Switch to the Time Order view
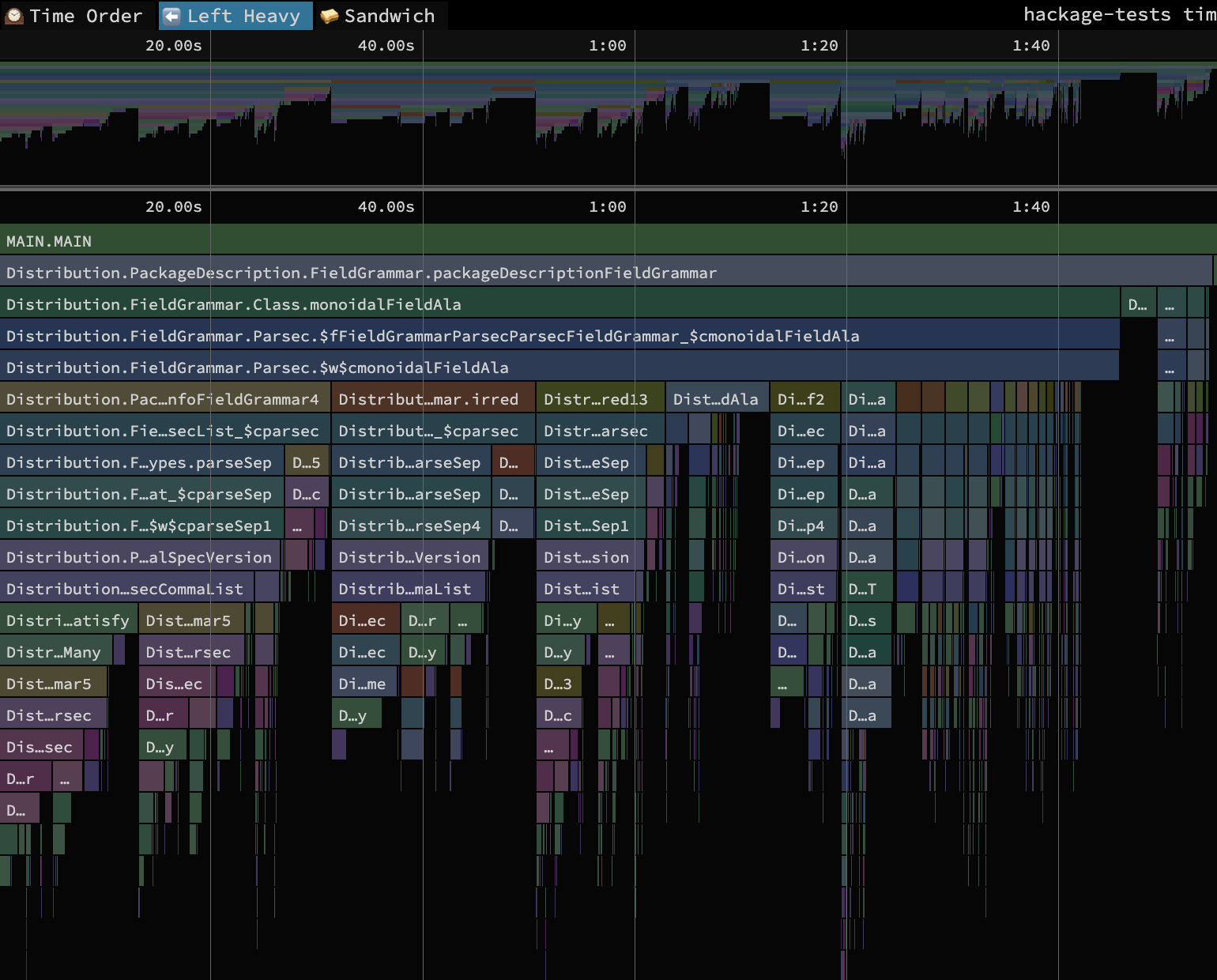The width and height of the screenshot is (1217, 980). click(x=85, y=16)
